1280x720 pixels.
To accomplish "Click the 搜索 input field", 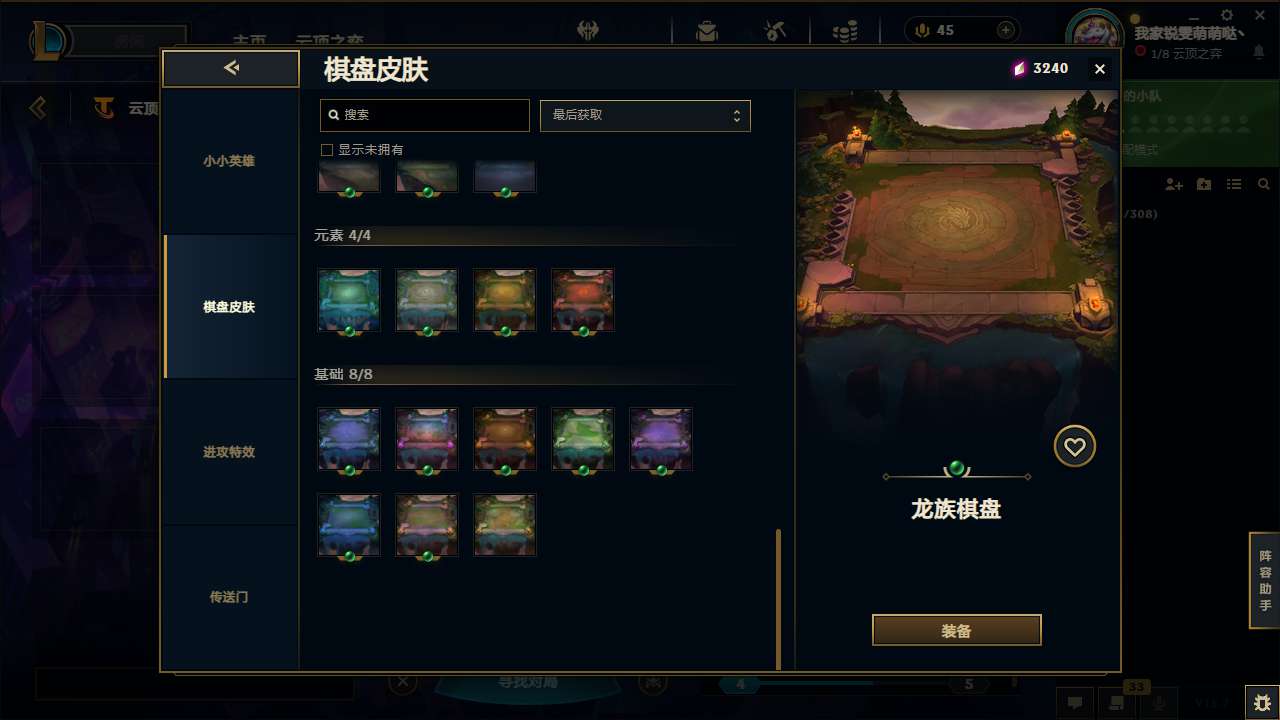I will tap(425, 115).
